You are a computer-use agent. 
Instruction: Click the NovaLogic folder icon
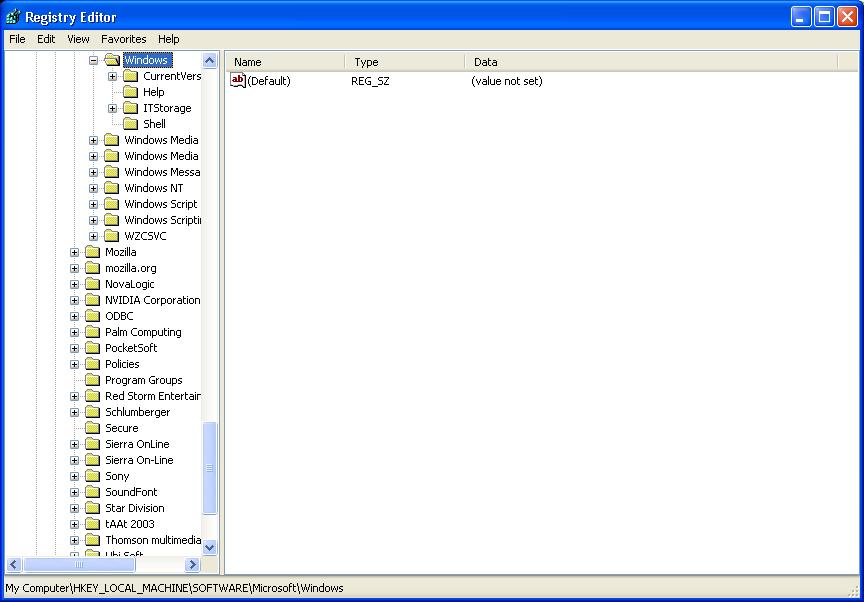pos(93,284)
